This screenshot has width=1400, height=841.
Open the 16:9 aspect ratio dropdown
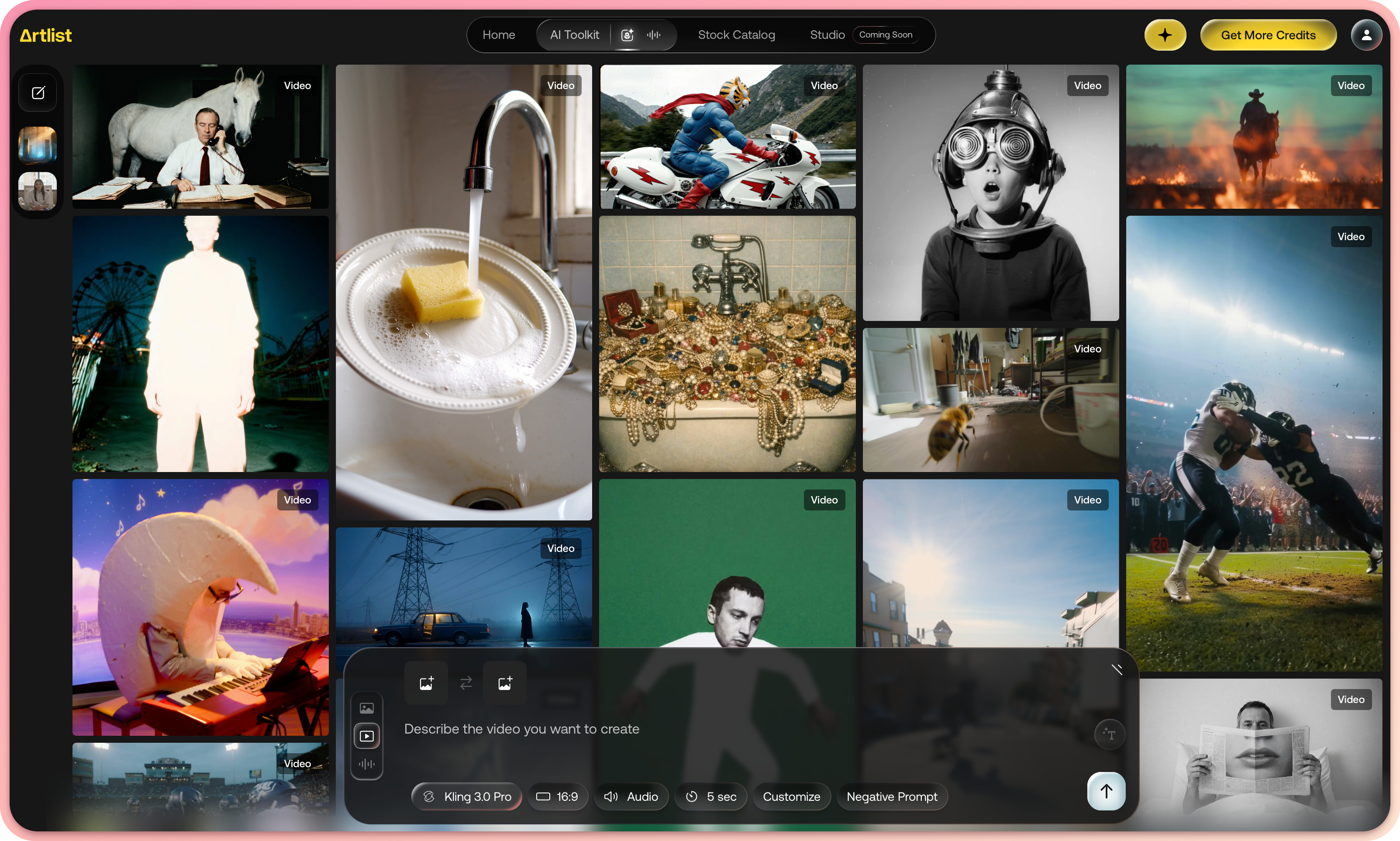point(558,796)
